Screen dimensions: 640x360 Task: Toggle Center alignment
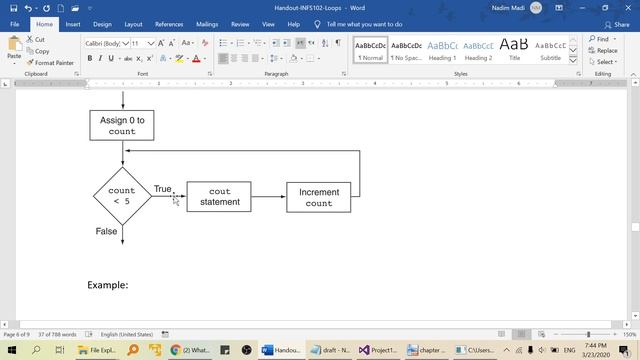pos(234,59)
